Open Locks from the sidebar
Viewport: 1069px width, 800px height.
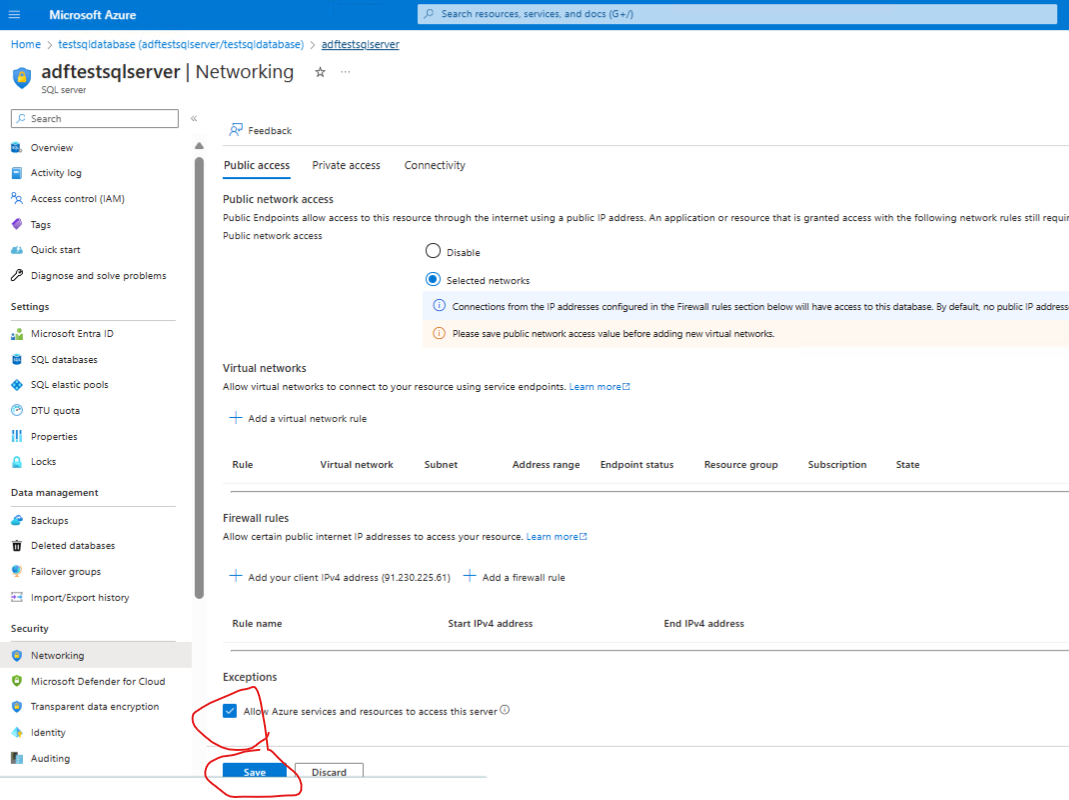click(44, 462)
